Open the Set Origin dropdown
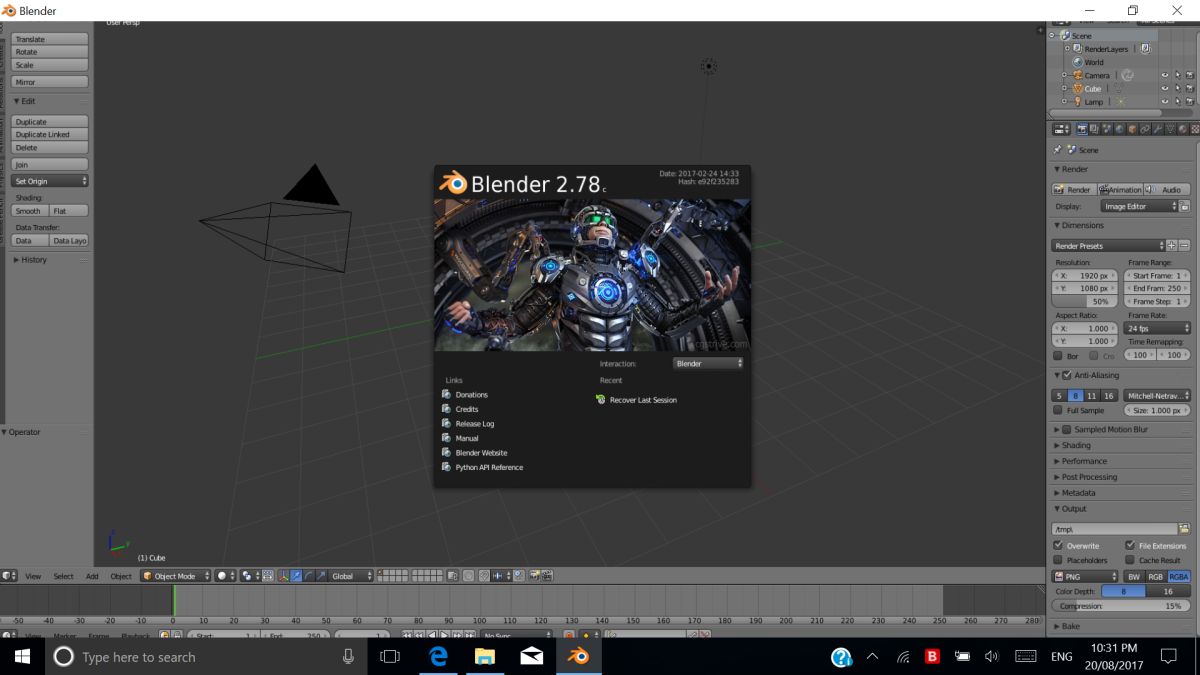 click(50, 181)
